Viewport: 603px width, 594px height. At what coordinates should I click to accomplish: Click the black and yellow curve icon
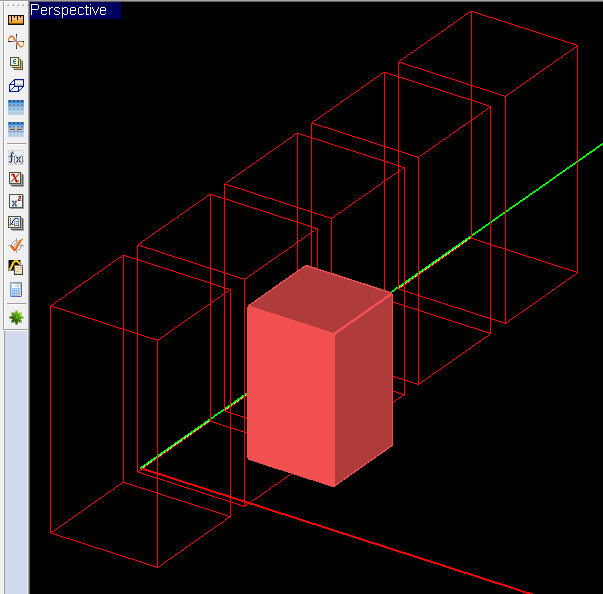point(16,267)
